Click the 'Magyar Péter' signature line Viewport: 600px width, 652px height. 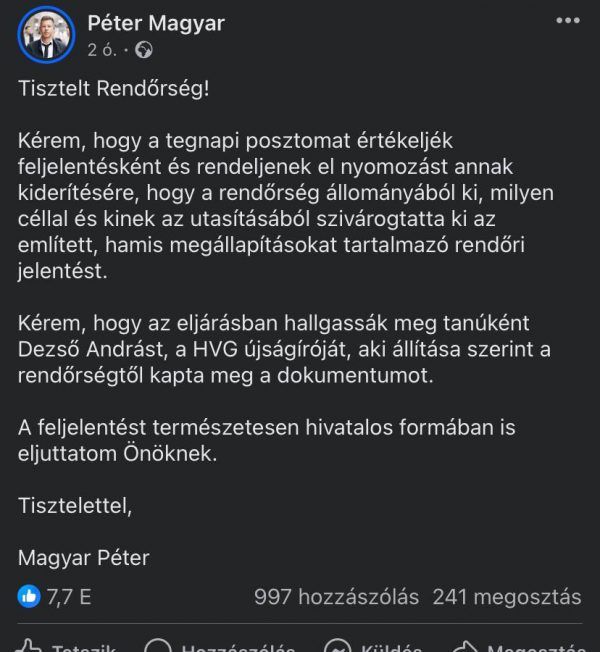pos(84,558)
